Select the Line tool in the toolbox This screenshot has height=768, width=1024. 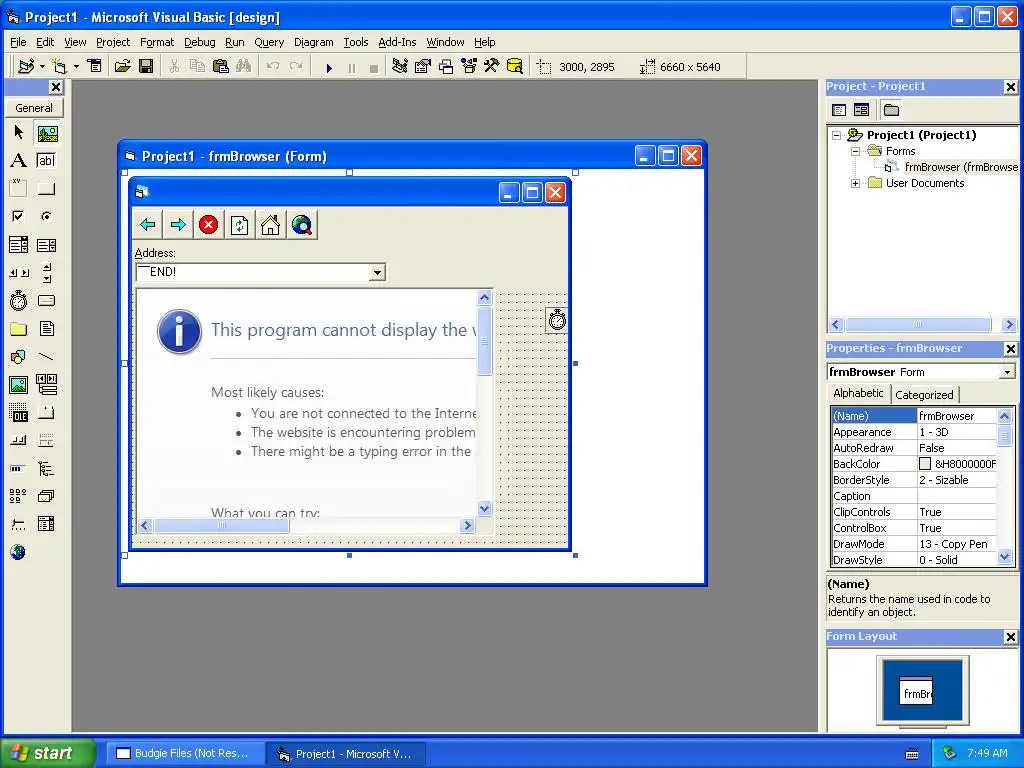point(46,357)
